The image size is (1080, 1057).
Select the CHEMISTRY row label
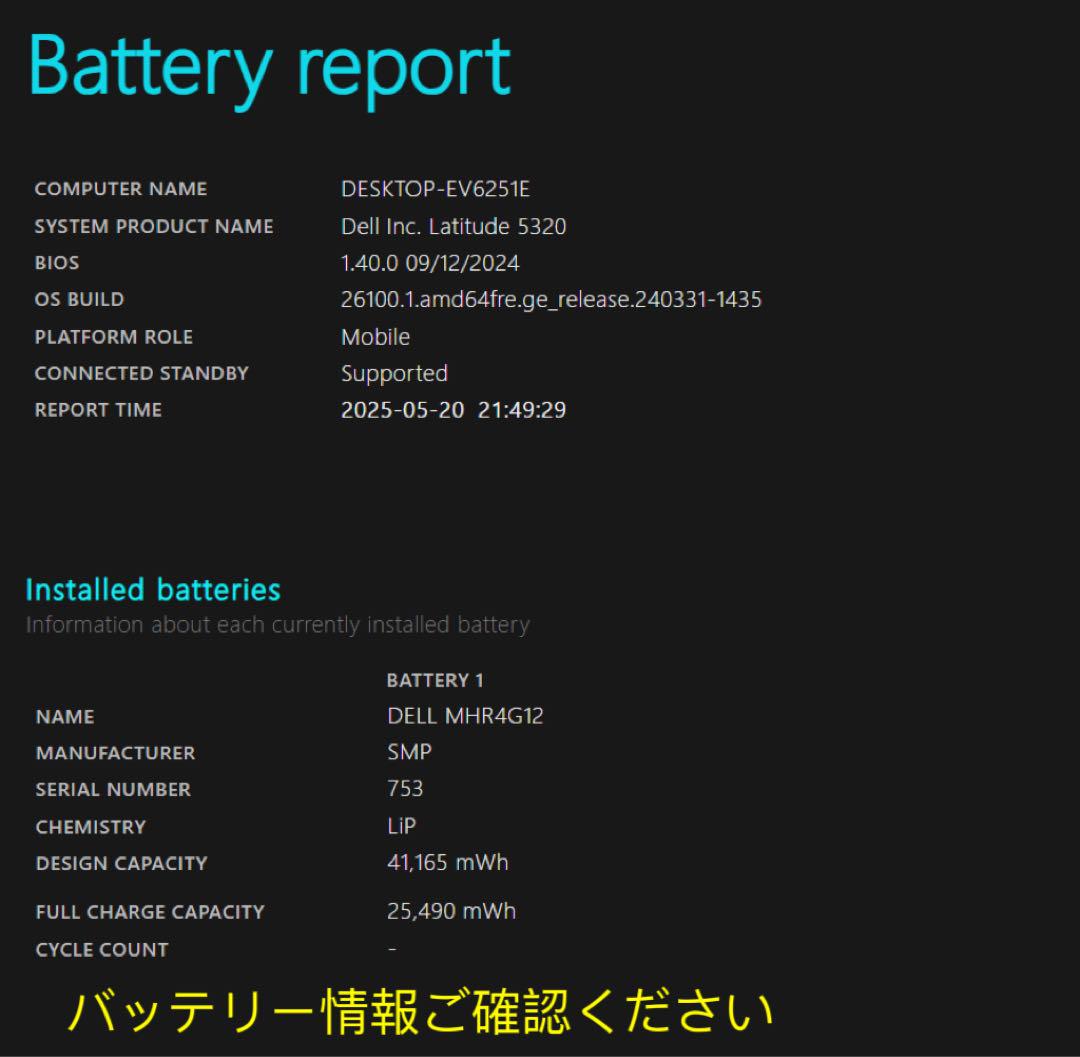(x=90, y=827)
